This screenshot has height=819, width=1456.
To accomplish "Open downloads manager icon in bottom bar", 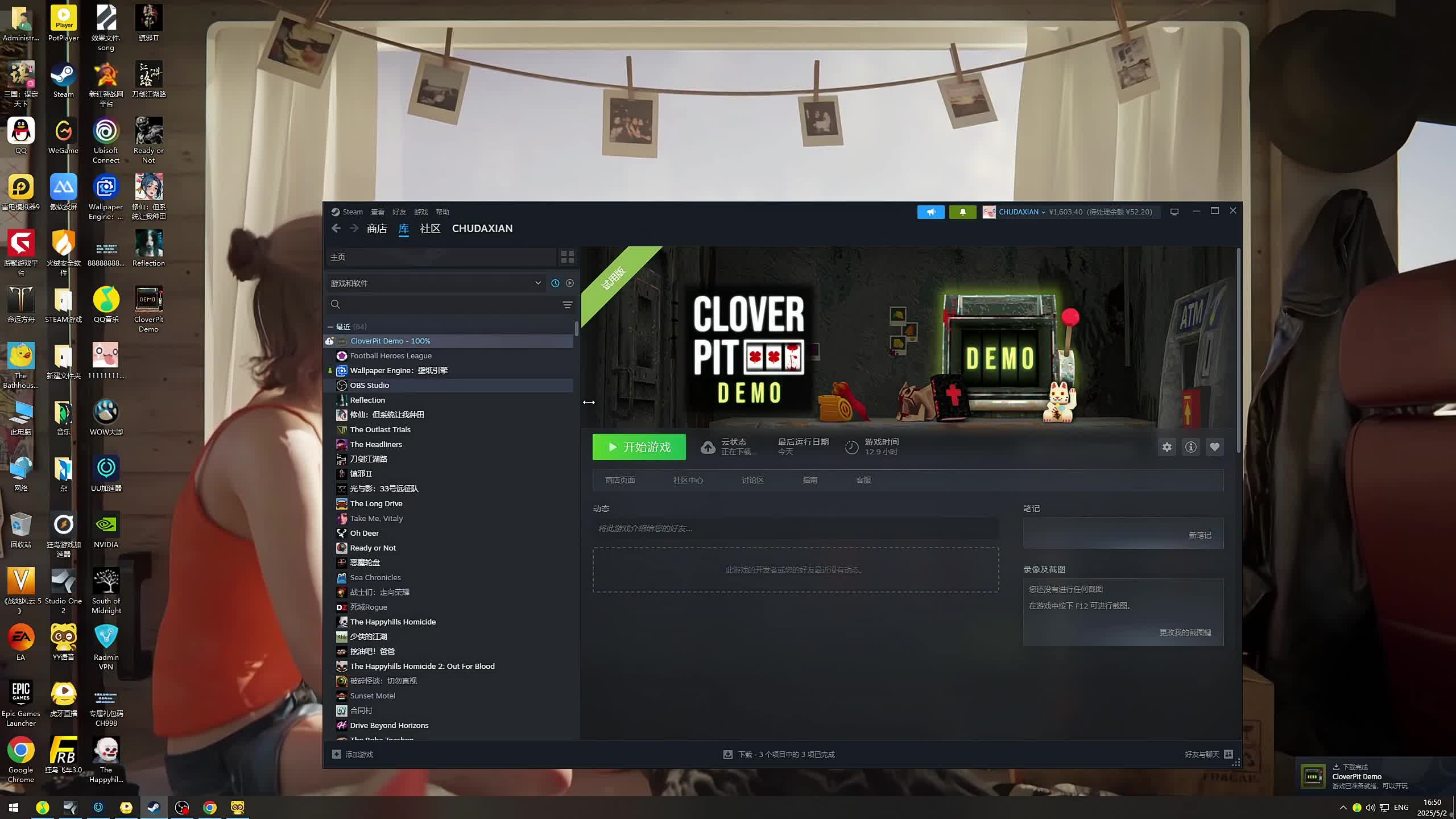I will point(727,754).
